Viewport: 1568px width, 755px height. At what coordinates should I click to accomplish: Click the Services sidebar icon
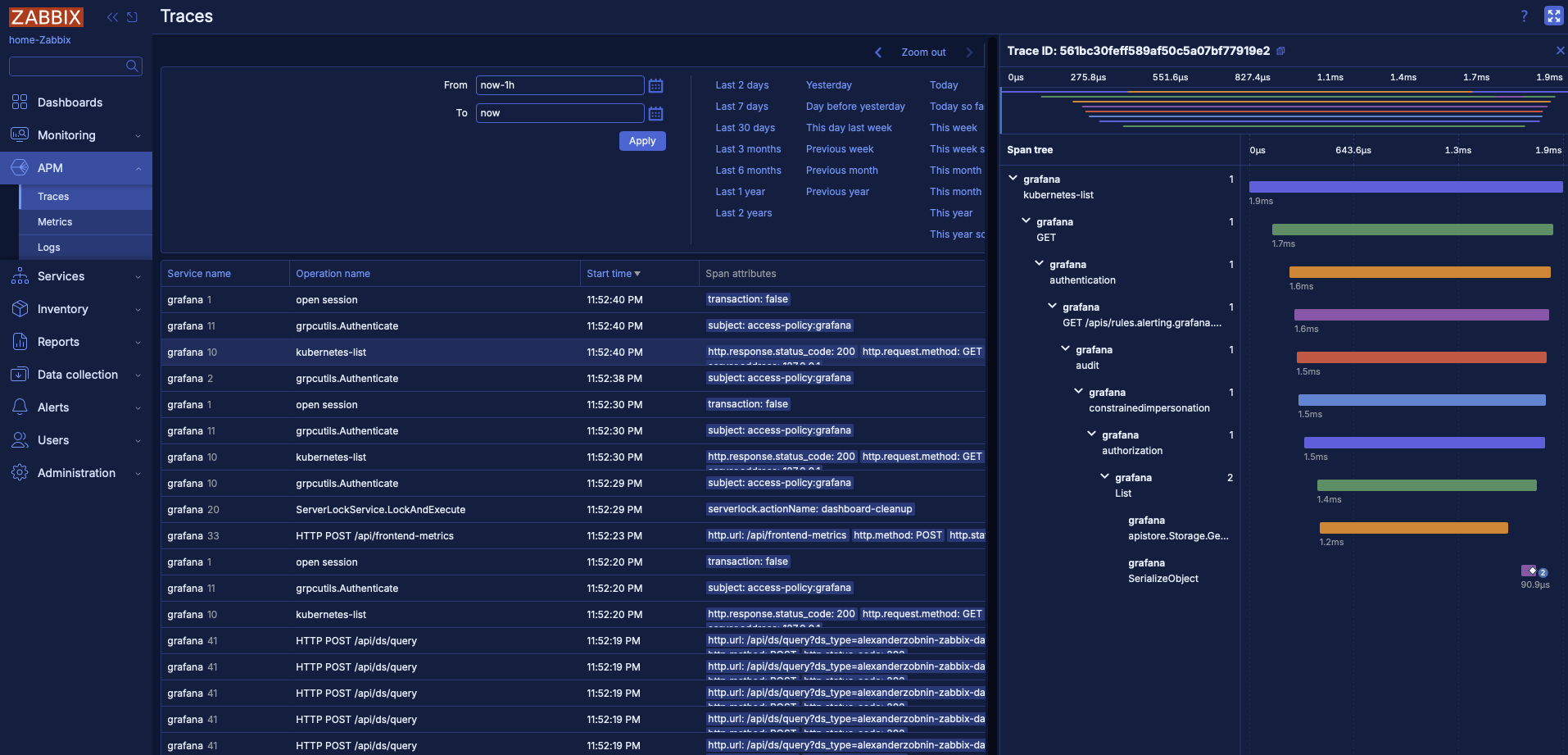[20, 276]
